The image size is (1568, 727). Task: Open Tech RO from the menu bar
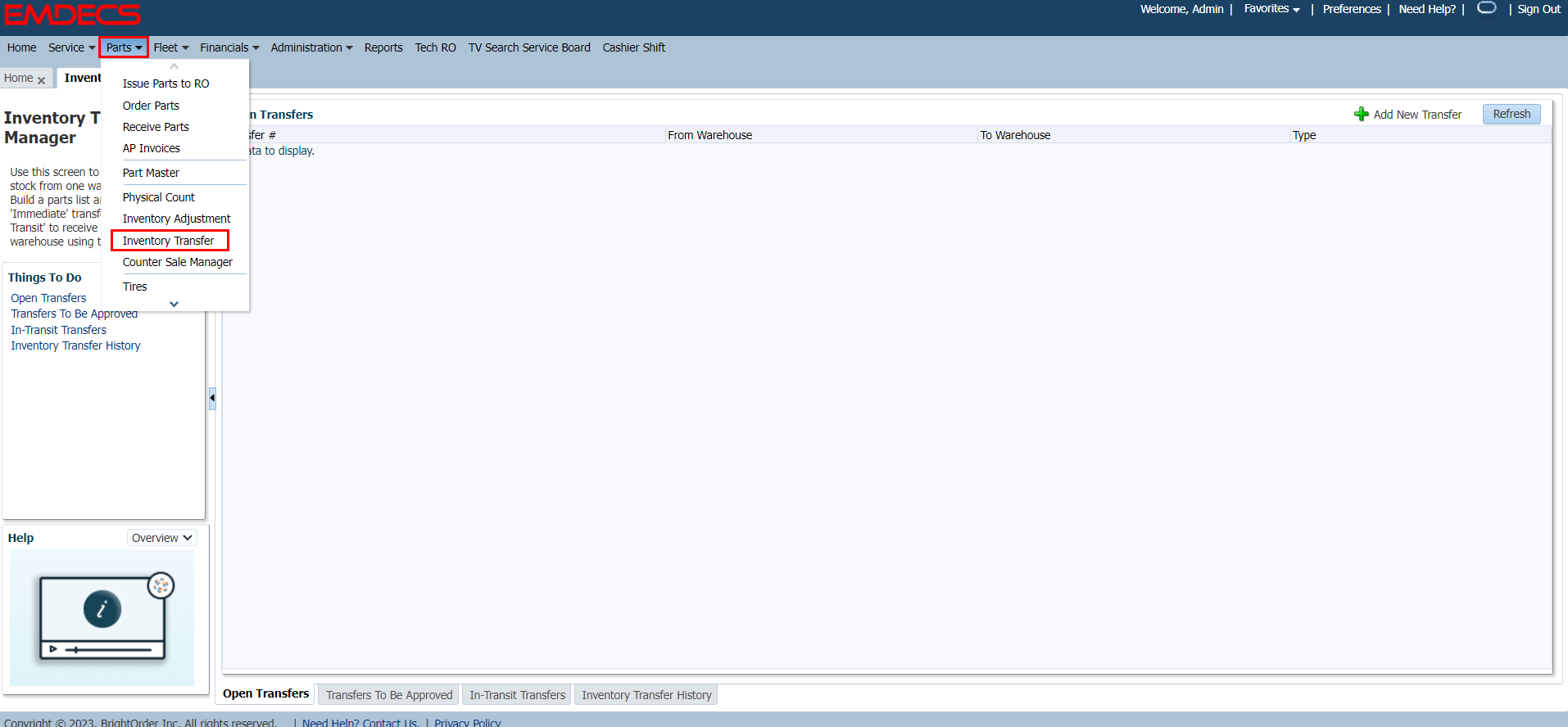(435, 47)
